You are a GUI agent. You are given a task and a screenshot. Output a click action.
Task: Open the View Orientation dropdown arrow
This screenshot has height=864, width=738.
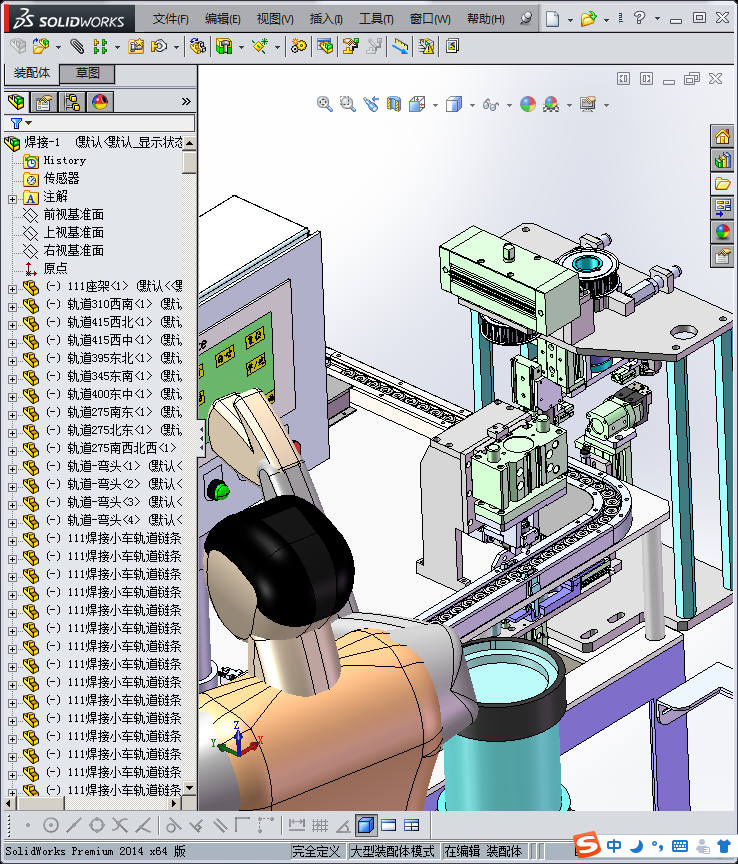tap(435, 105)
